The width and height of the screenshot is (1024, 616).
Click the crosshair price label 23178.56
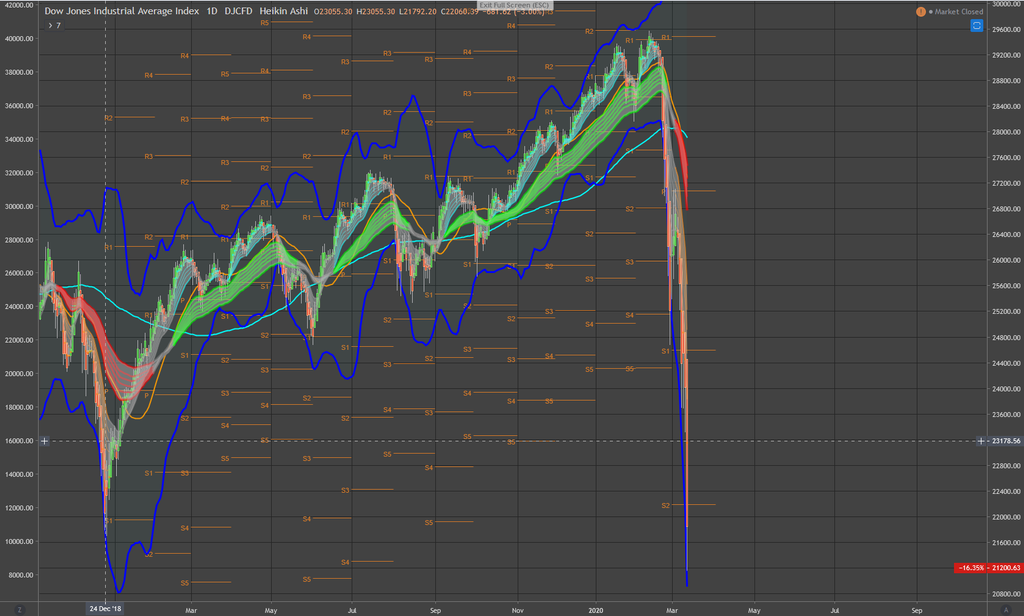click(1006, 441)
